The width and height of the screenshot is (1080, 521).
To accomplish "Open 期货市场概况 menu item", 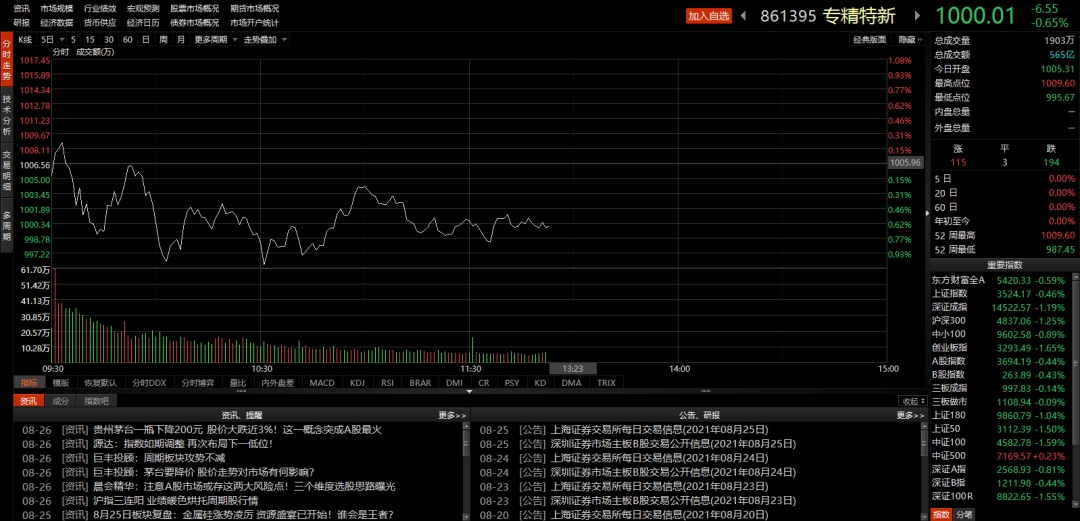I will tap(254, 9).
